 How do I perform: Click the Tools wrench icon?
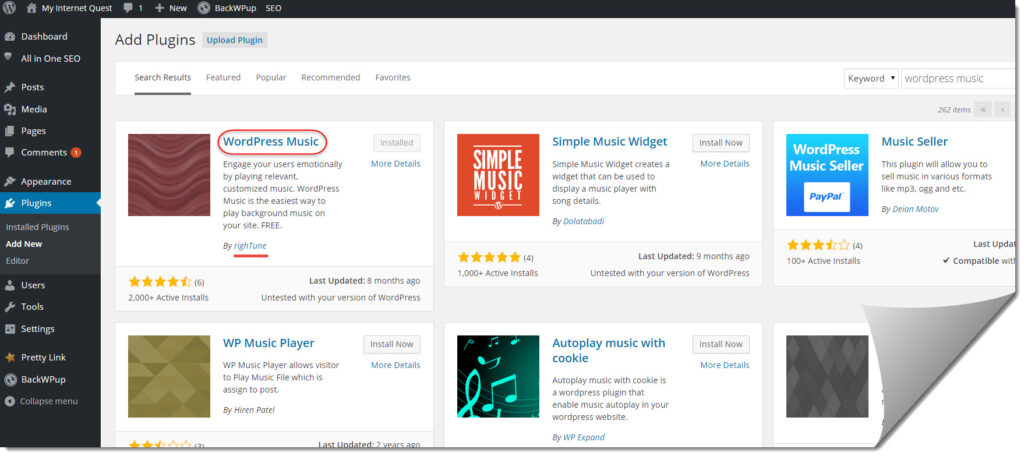click(x=10, y=306)
